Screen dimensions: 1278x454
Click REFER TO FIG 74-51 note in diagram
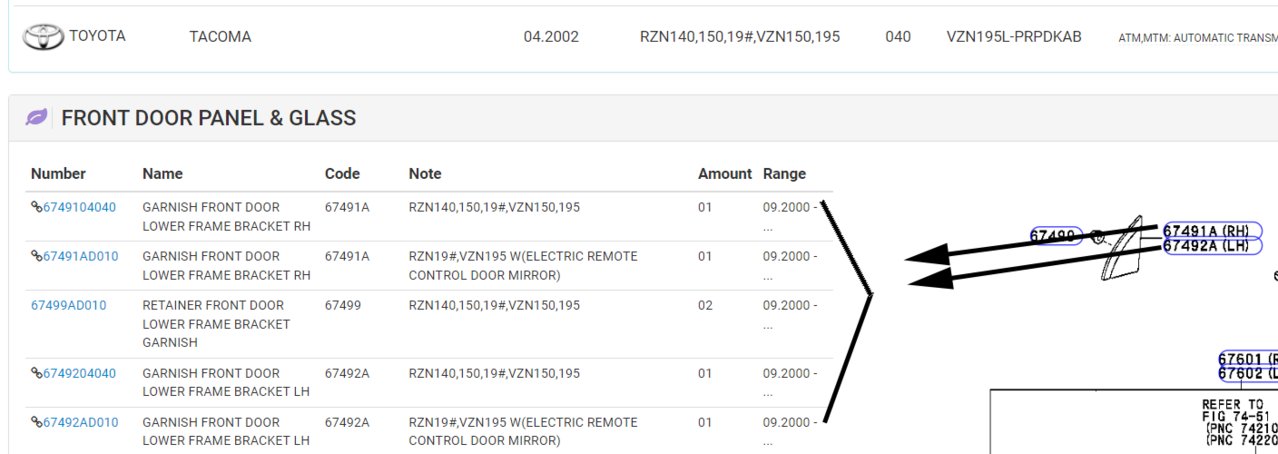point(1238,411)
